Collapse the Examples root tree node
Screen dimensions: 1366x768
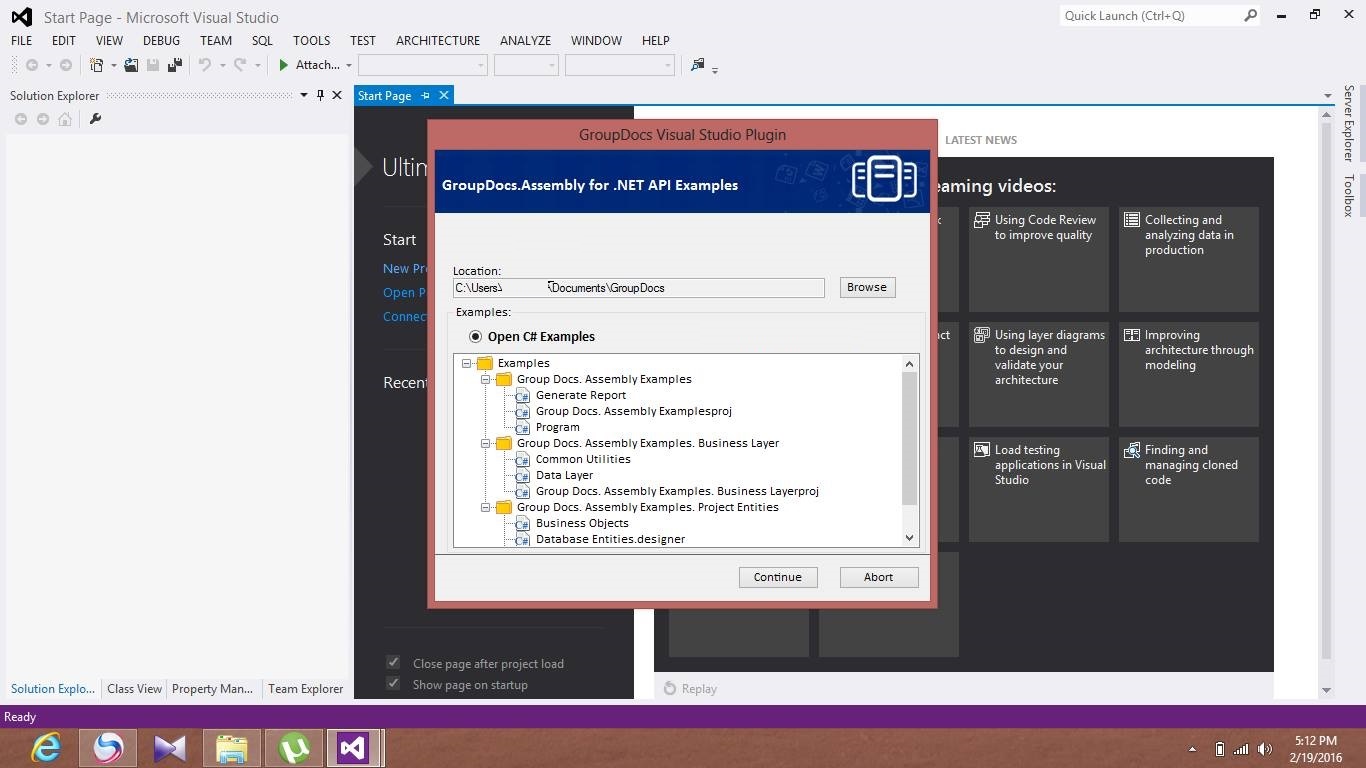466,363
